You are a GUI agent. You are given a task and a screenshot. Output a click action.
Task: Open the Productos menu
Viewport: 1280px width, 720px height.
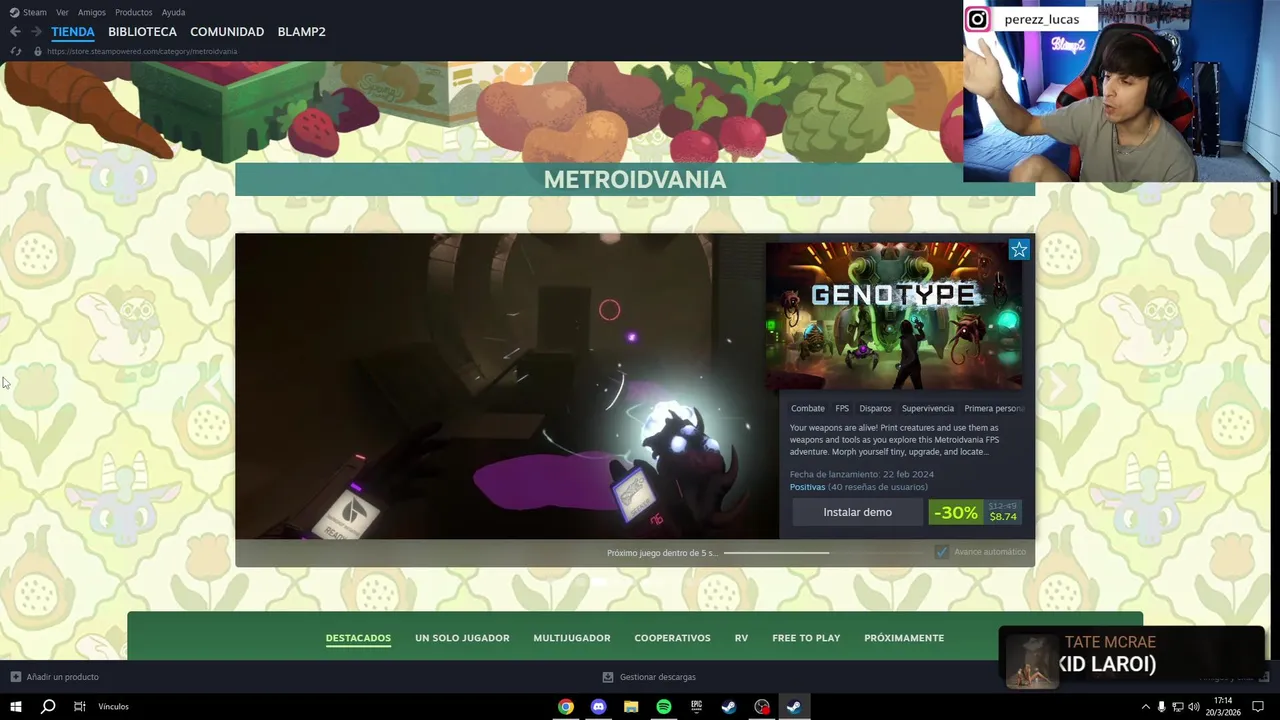pos(134,12)
